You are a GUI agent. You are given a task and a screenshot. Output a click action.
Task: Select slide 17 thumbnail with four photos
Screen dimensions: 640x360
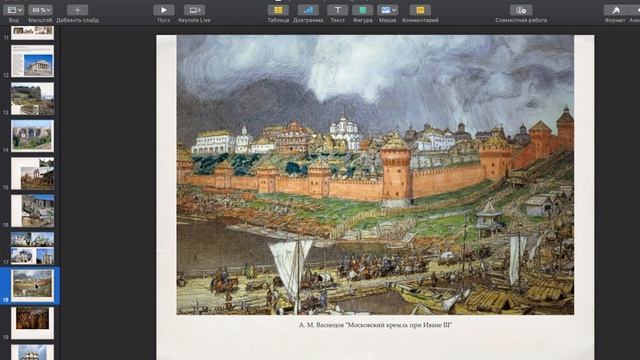(33, 248)
